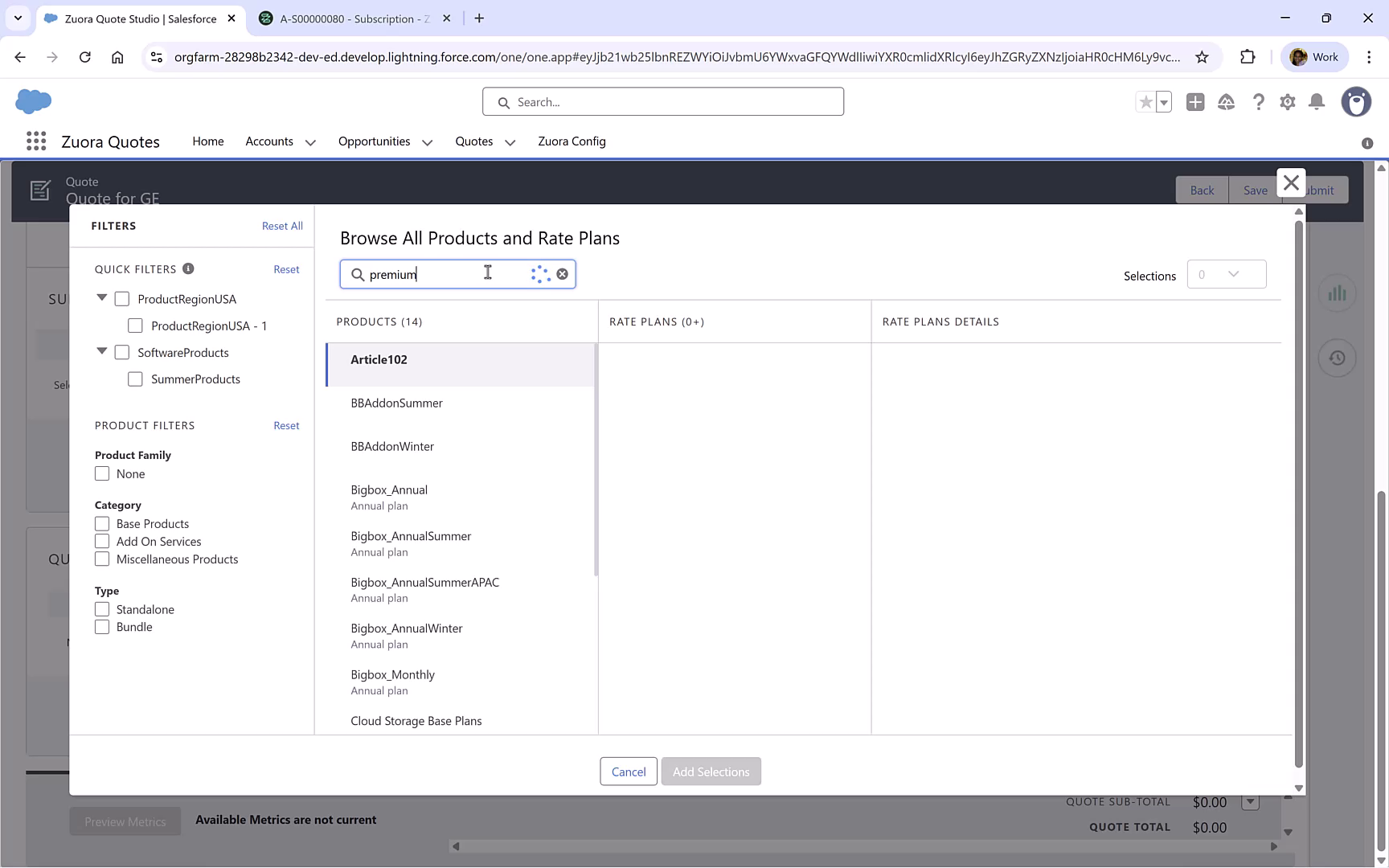Open the App Launcher waffle icon
This screenshot has height=868, width=1389.
tap(35, 141)
